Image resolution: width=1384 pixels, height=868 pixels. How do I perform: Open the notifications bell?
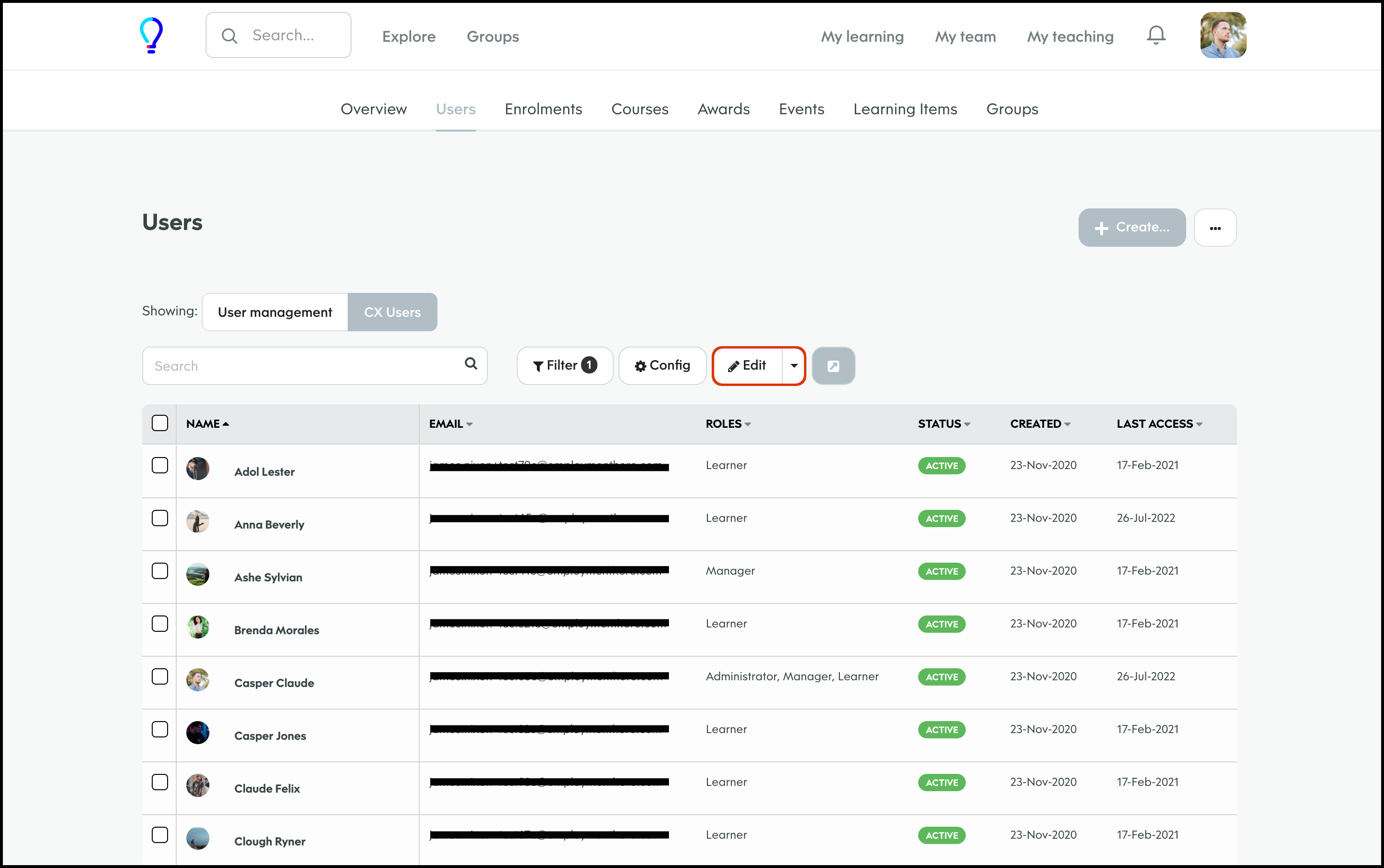click(1155, 36)
